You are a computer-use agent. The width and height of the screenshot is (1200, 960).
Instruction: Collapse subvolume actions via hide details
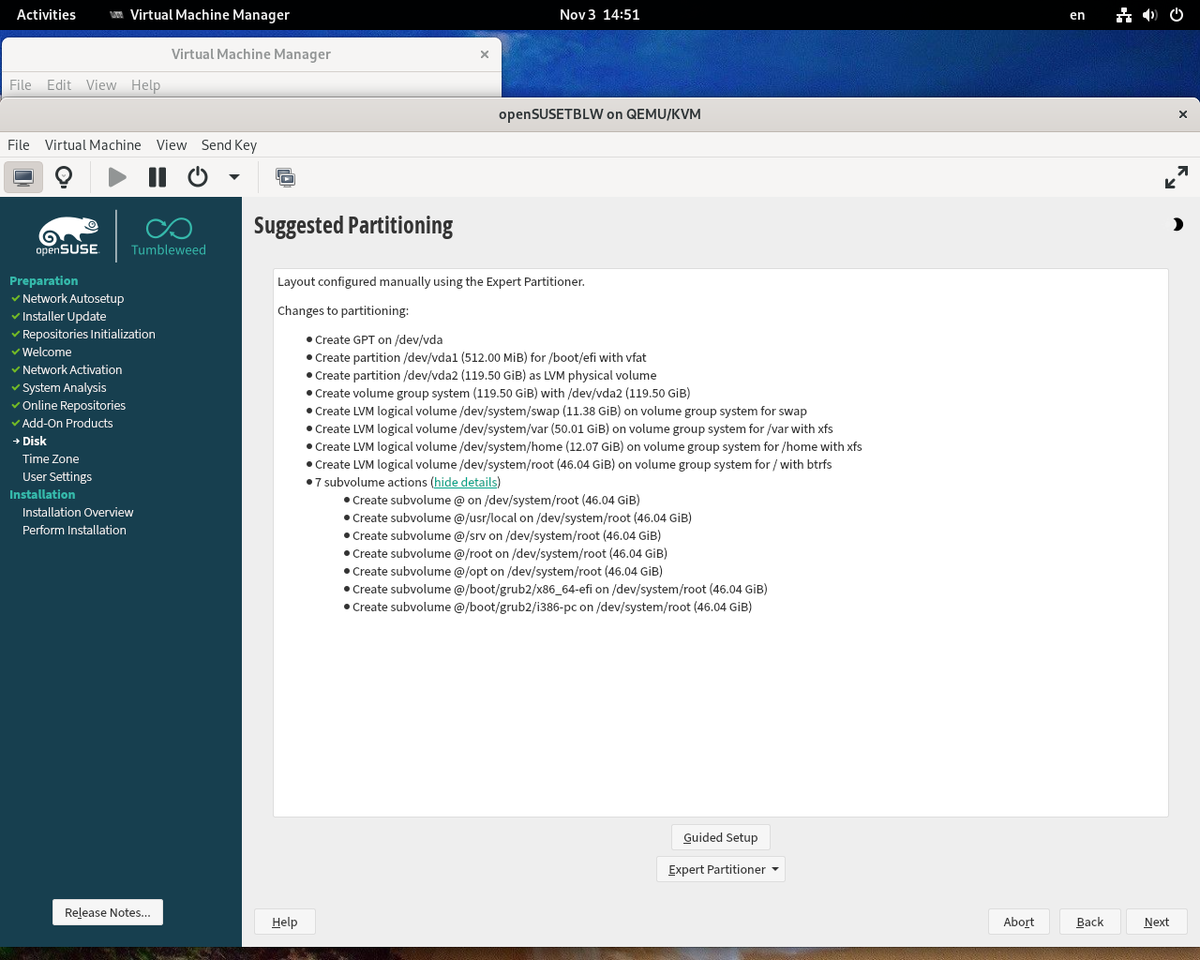click(465, 481)
